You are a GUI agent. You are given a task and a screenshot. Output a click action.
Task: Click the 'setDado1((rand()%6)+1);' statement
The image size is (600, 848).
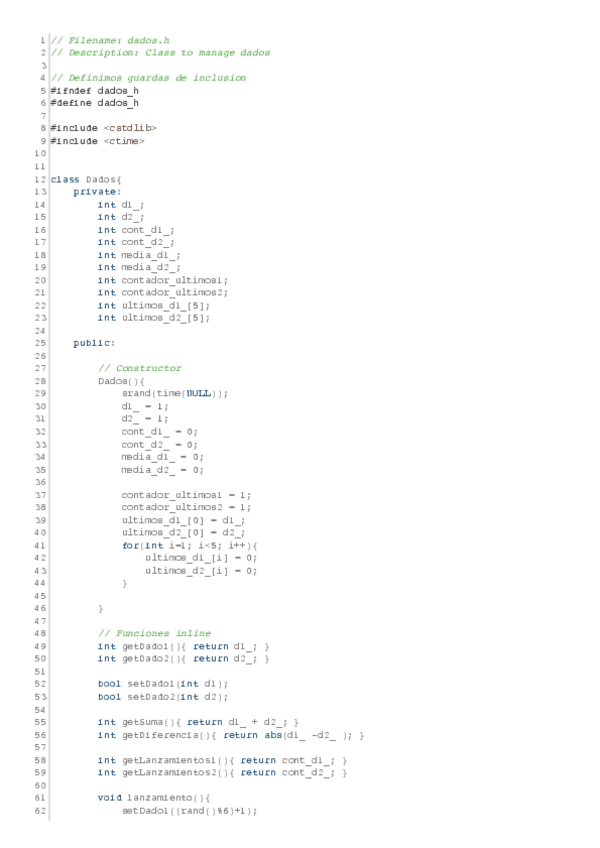pyautogui.click(x=190, y=811)
